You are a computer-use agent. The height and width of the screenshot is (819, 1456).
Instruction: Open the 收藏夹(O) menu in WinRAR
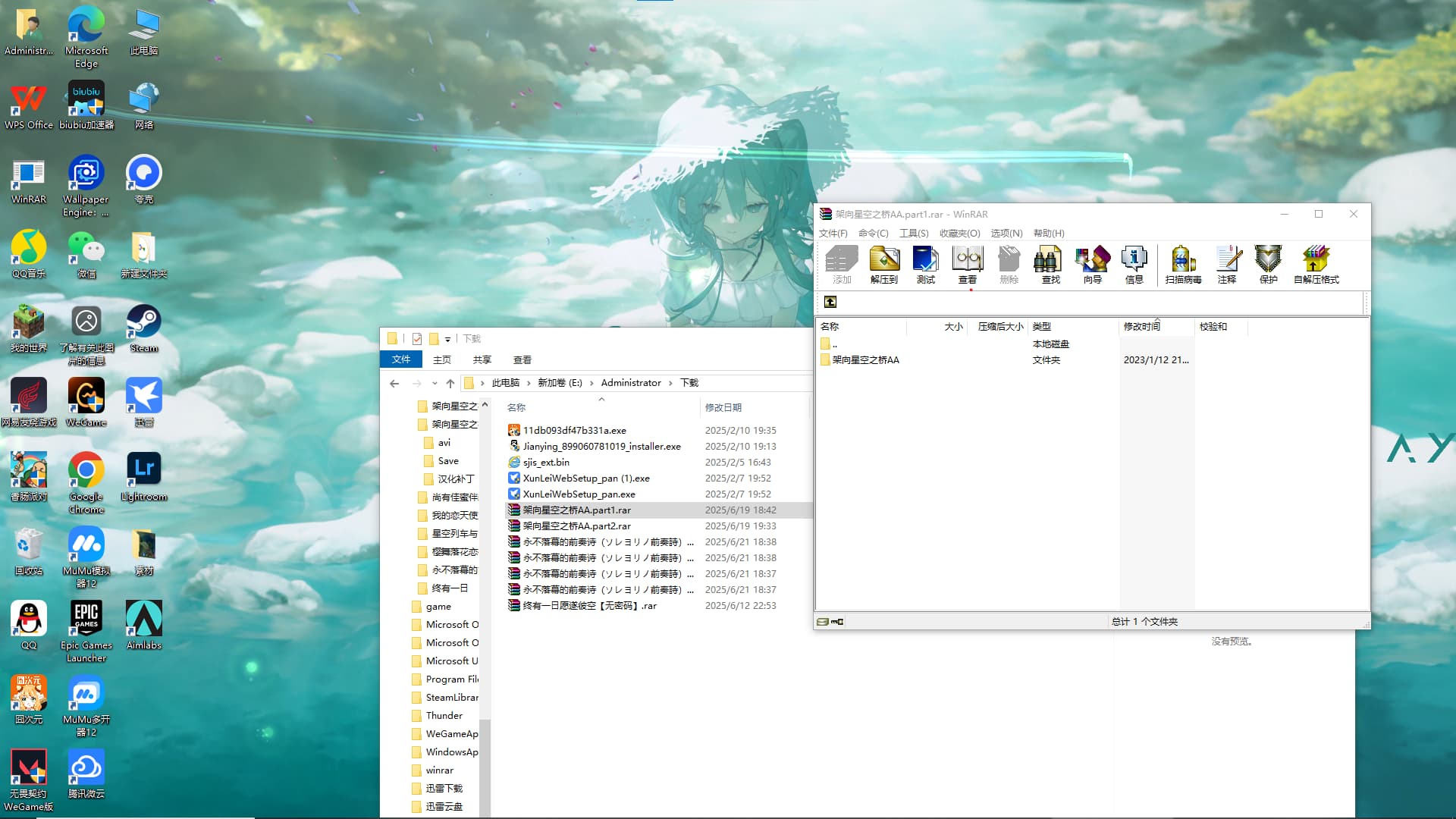(959, 233)
